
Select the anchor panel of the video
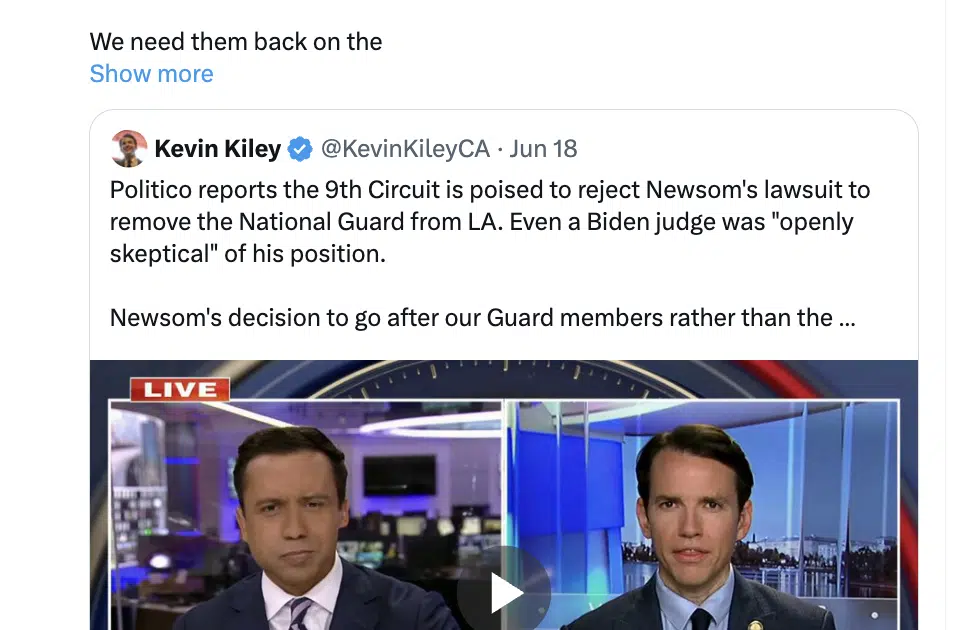pyautogui.click(x=306, y=515)
